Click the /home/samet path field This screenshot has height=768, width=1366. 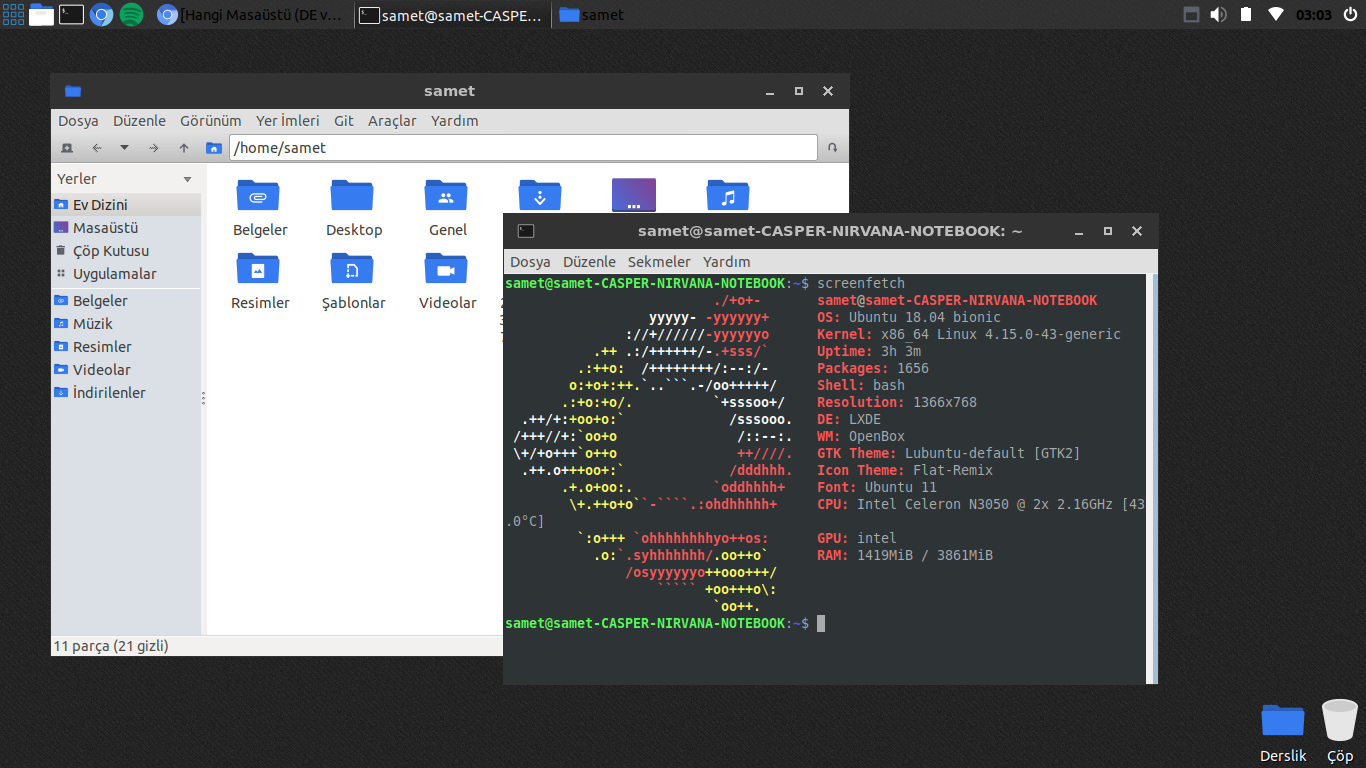[524, 148]
